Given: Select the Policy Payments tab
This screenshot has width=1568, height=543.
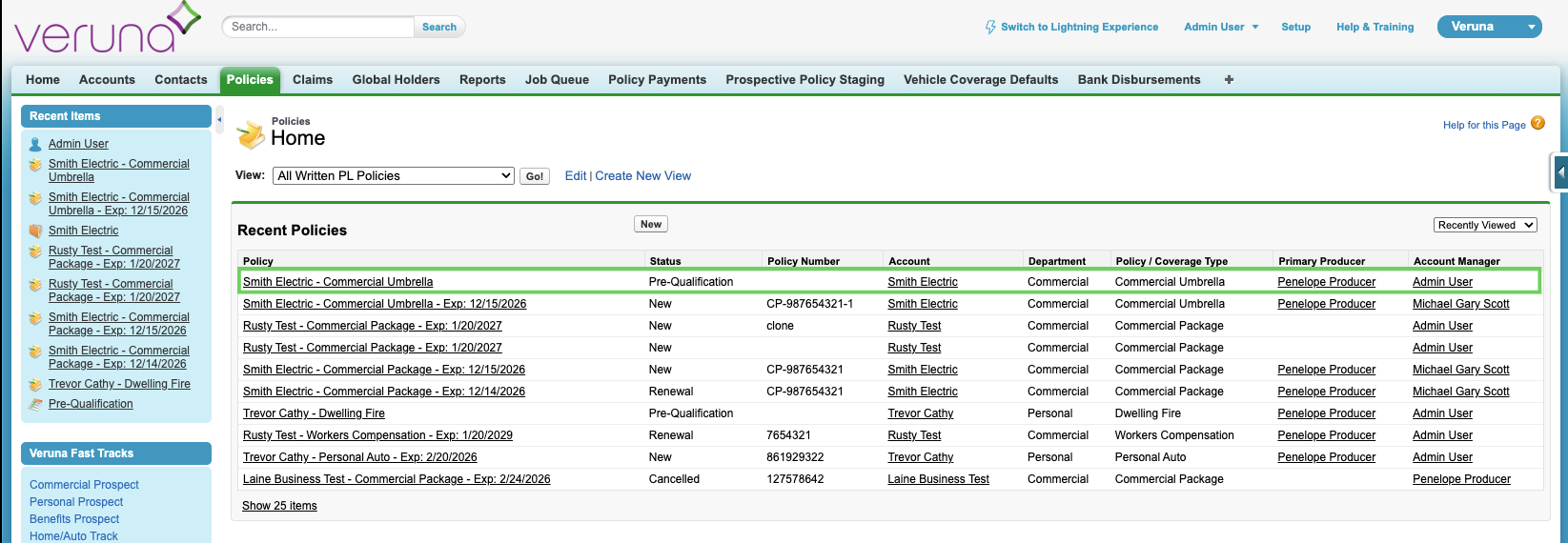Looking at the screenshot, I should pyautogui.click(x=658, y=80).
